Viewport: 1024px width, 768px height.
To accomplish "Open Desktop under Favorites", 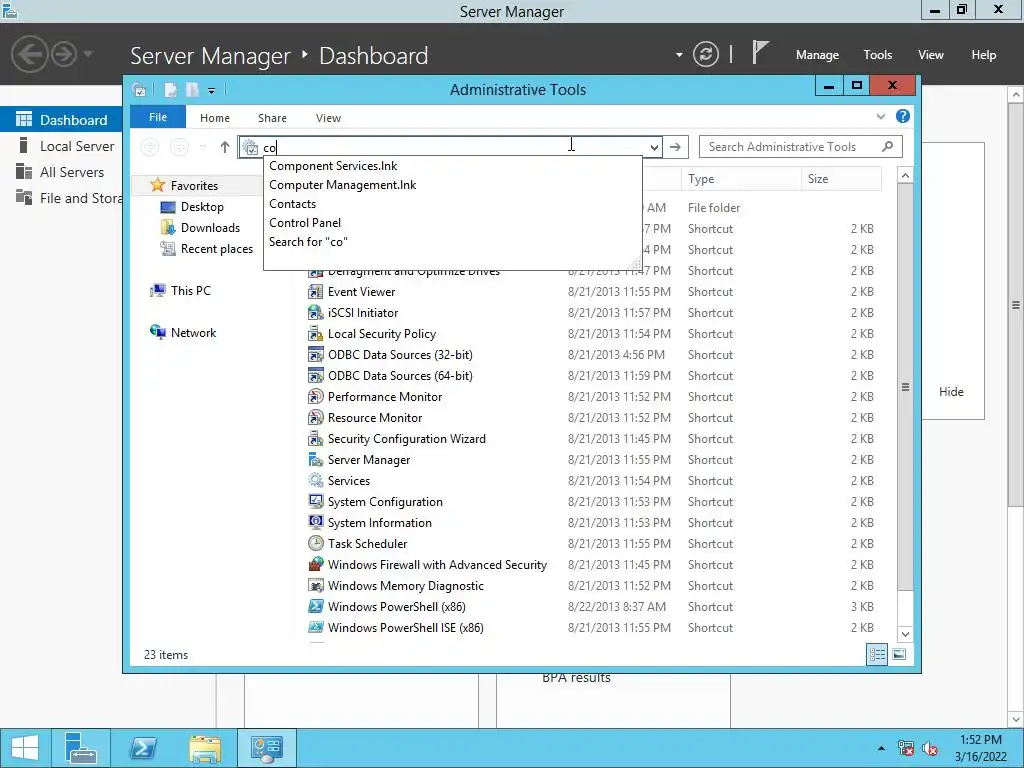I will [202, 207].
